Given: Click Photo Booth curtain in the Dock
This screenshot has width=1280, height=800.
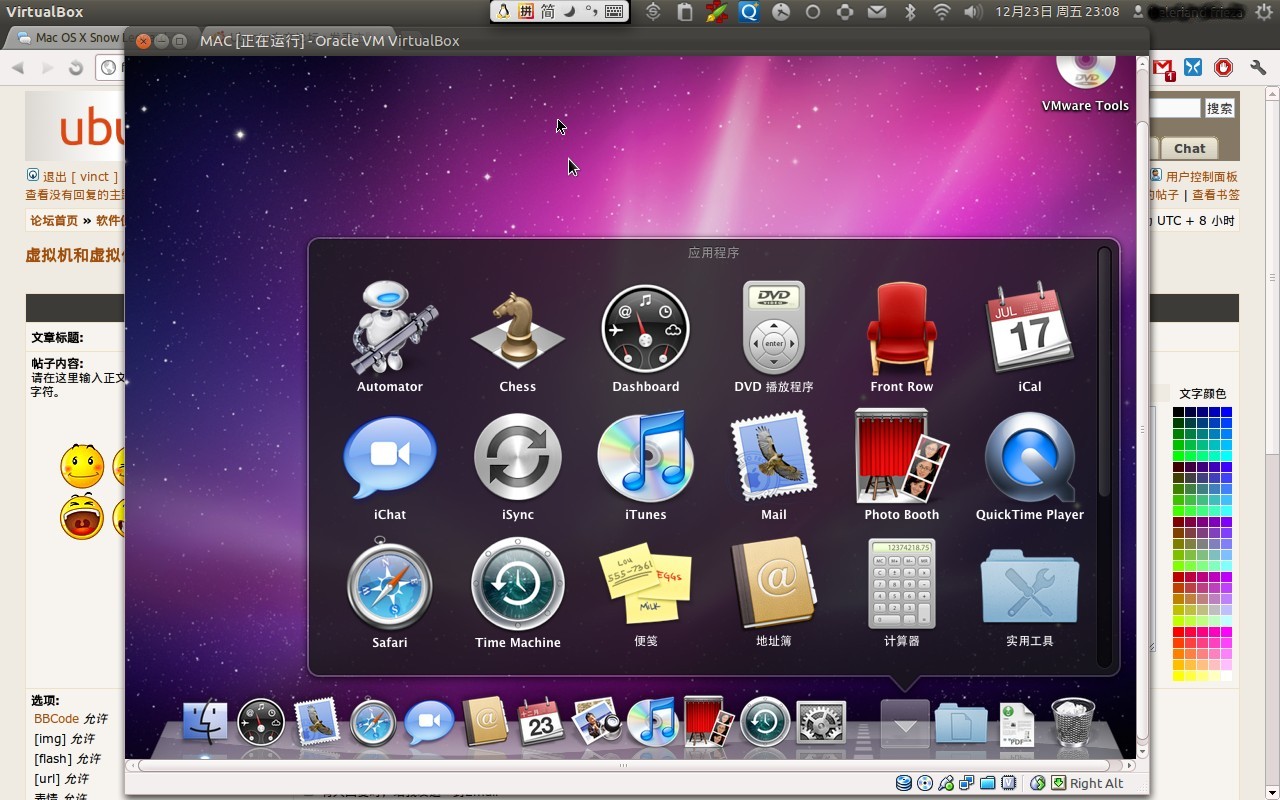Looking at the screenshot, I should [x=709, y=722].
